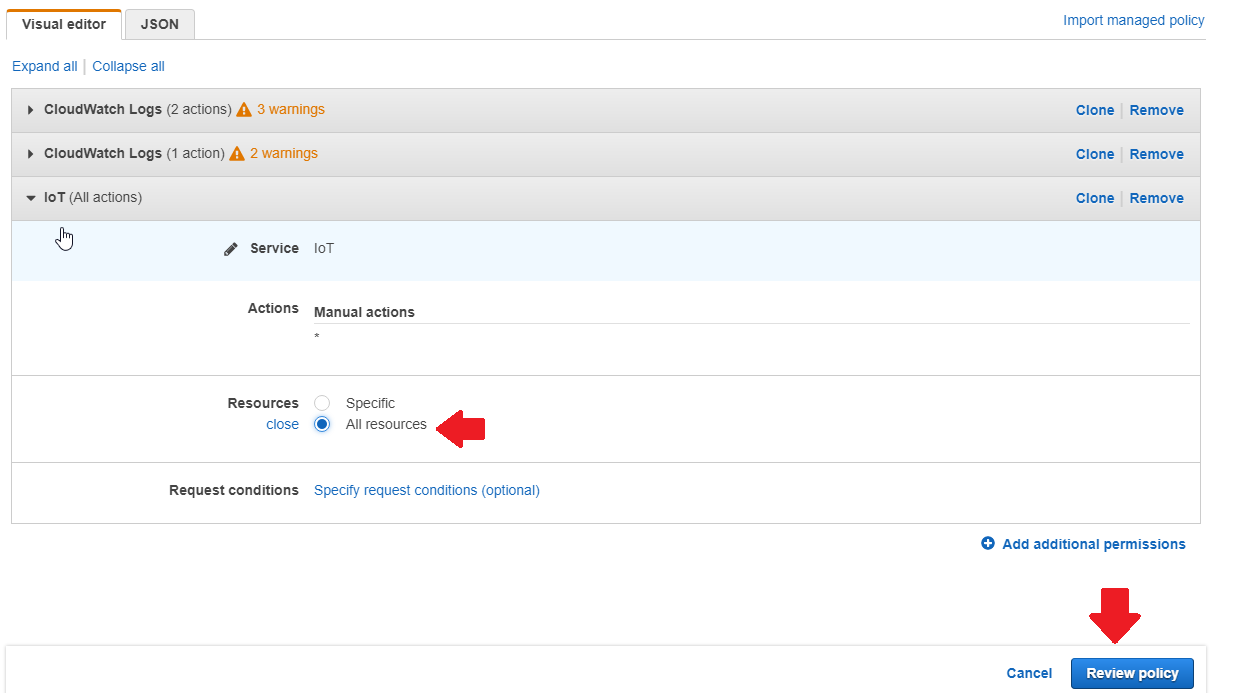Remove the IoT statement
Viewport: 1251px width, 693px height.
tap(1157, 198)
